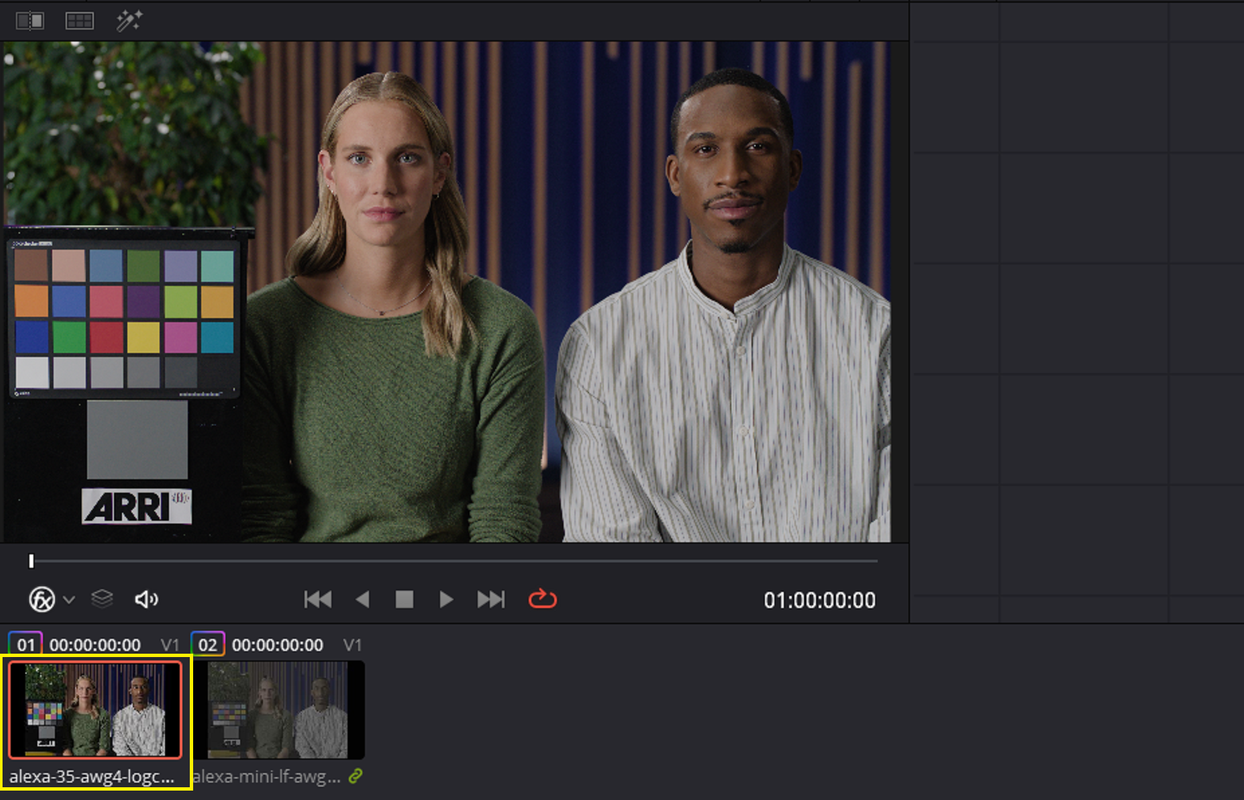Click the V1 track label of clip 02
Screen dimensions: 1244x800
click(x=353, y=645)
